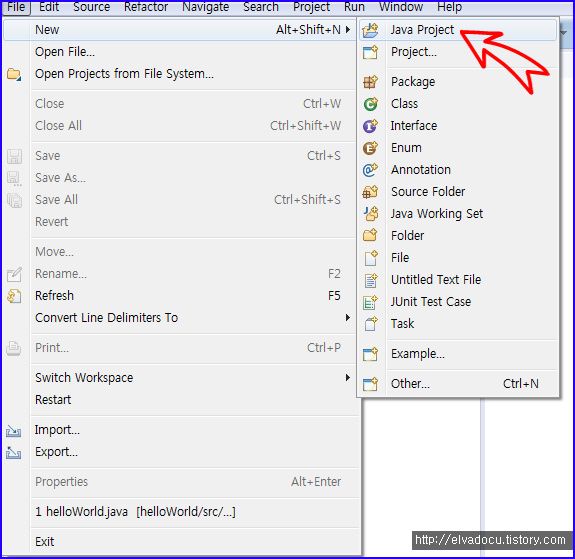Open the Edit menu

pyautogui.click(x=49, y=7)
